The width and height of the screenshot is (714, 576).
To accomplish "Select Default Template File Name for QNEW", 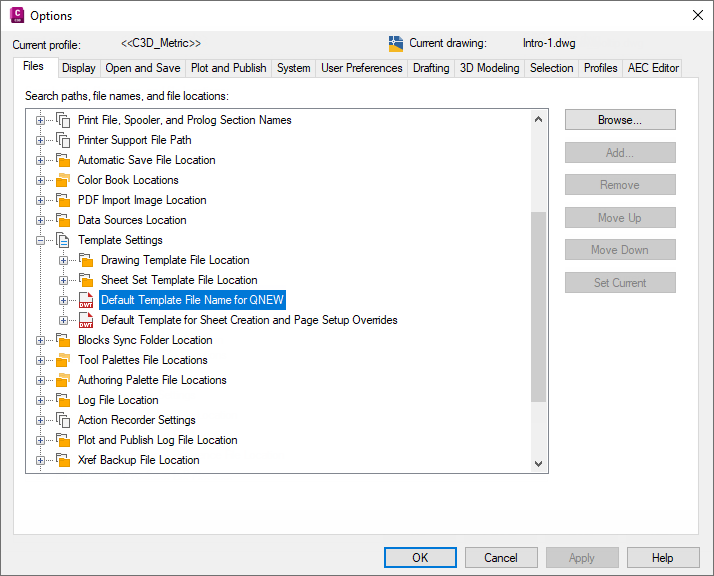I will [x=192, y=300].
